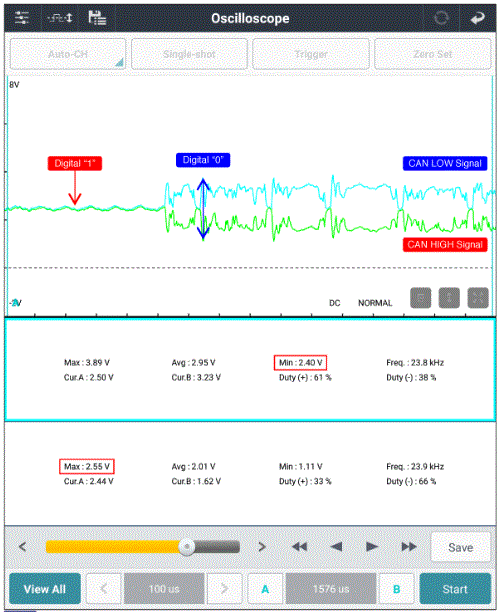Step playback position right with arrow
Image resolution: width=499 pixels, height=612 pixels.
click(262, 547)
